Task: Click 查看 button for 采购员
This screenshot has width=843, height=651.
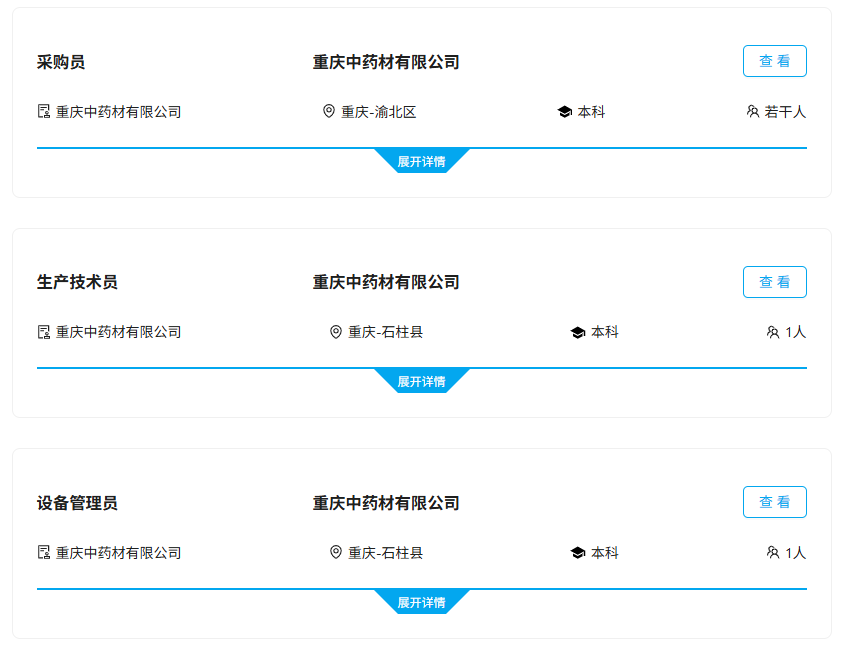Action: [x=775, y=61]
